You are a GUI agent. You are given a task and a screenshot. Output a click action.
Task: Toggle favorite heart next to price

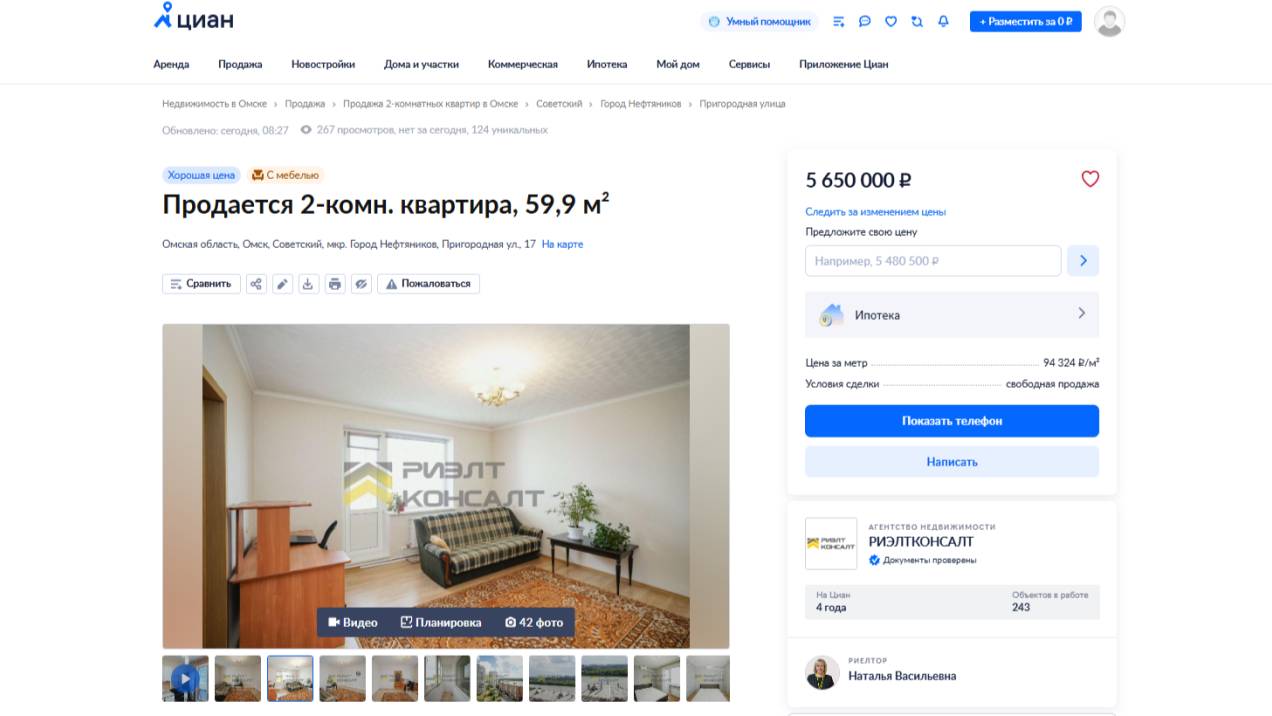(1090, 179)
